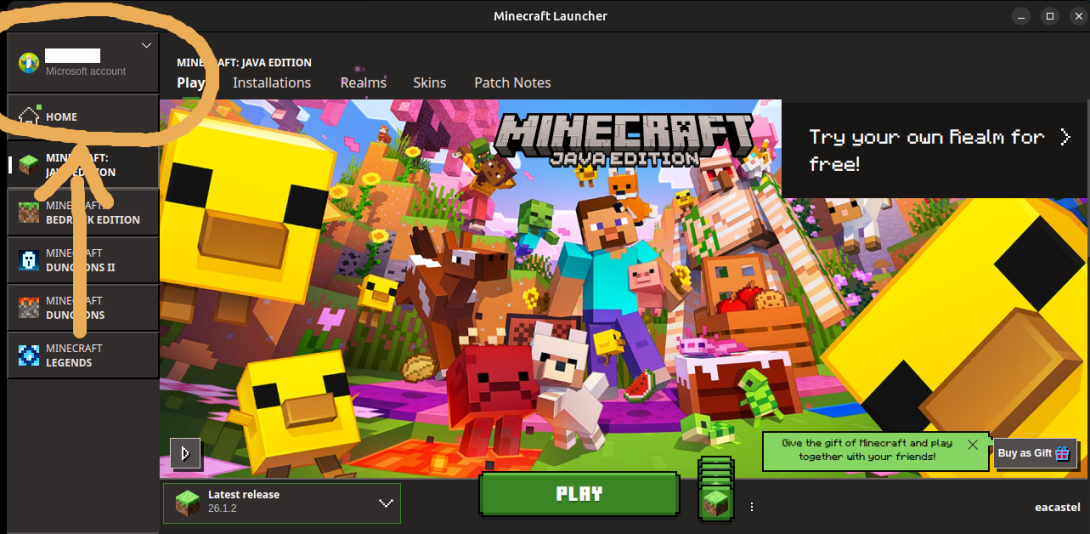Select Minecraft Bedrock Edition dirt block icon
1090x534 pixels.
pos(29,212)
